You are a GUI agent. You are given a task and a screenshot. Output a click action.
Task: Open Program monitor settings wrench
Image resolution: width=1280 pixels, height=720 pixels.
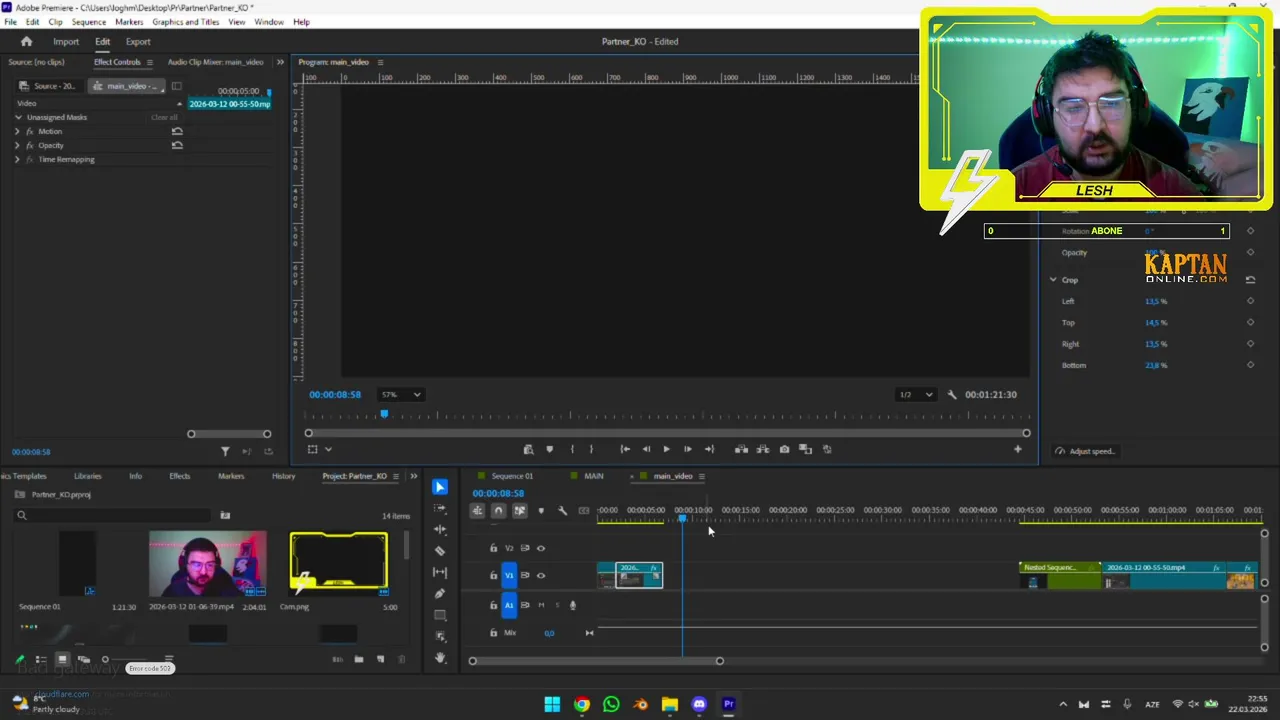pos(952,394)
